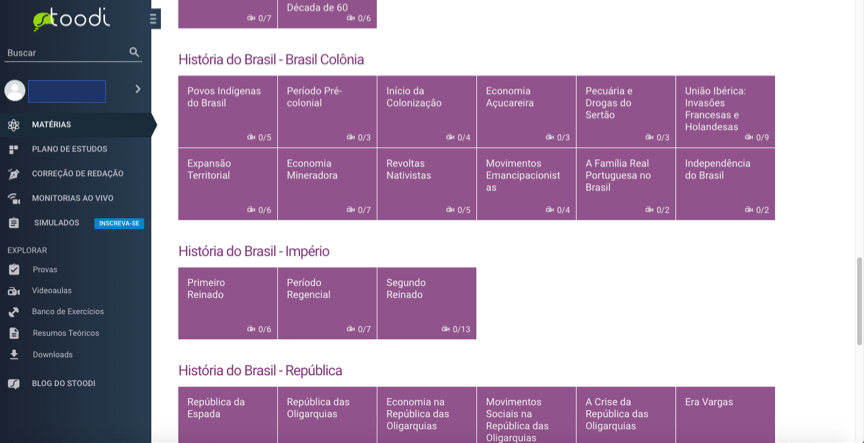Click the Stoodi logo

(71, 19)
